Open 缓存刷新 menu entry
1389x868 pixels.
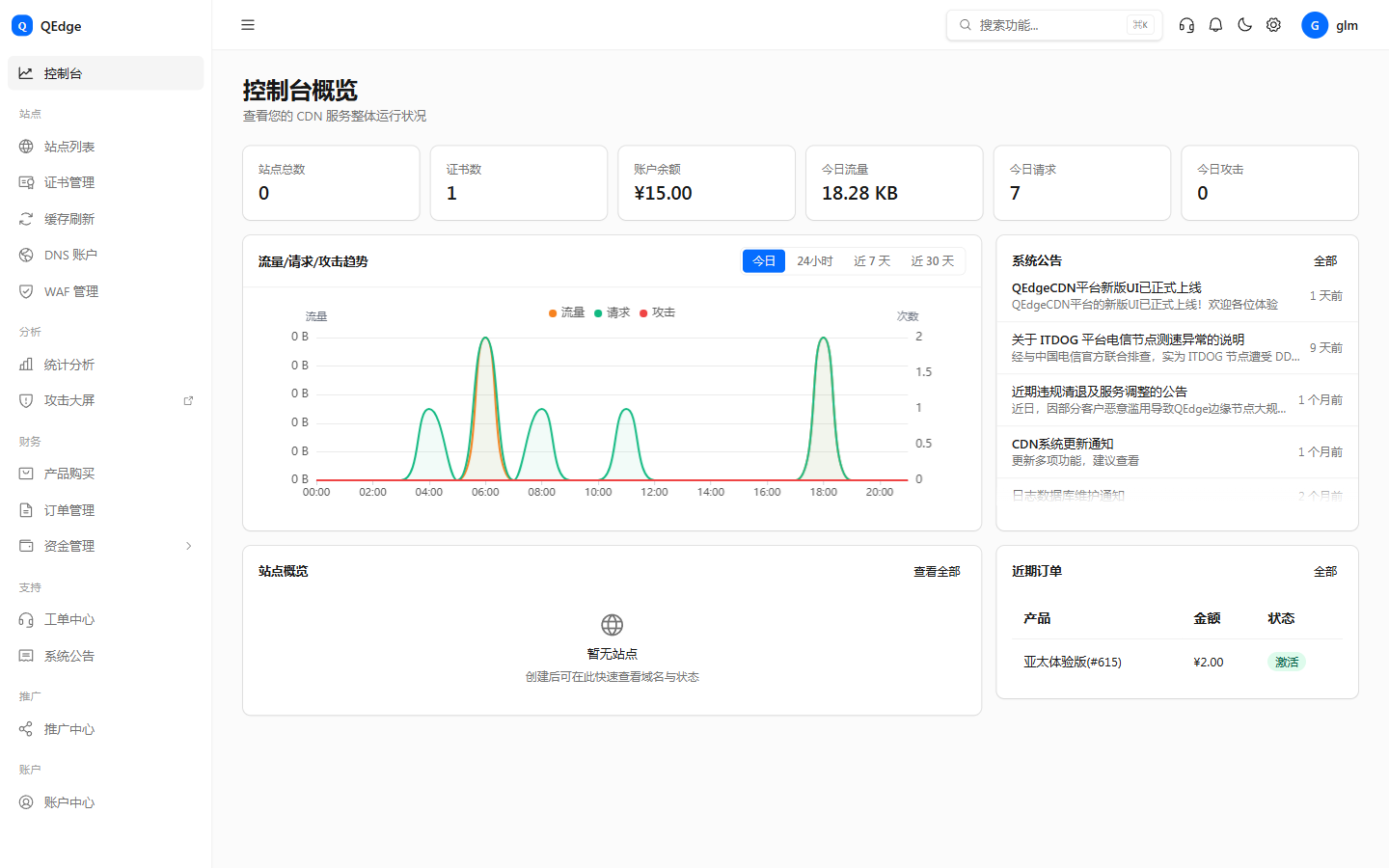pyautogui.click(x=106, y=219)
